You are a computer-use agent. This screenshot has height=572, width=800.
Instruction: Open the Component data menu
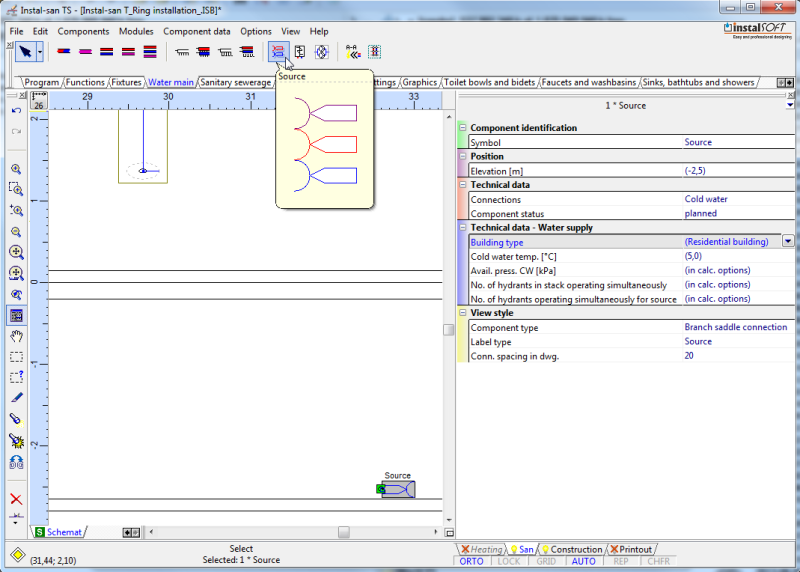196,31
